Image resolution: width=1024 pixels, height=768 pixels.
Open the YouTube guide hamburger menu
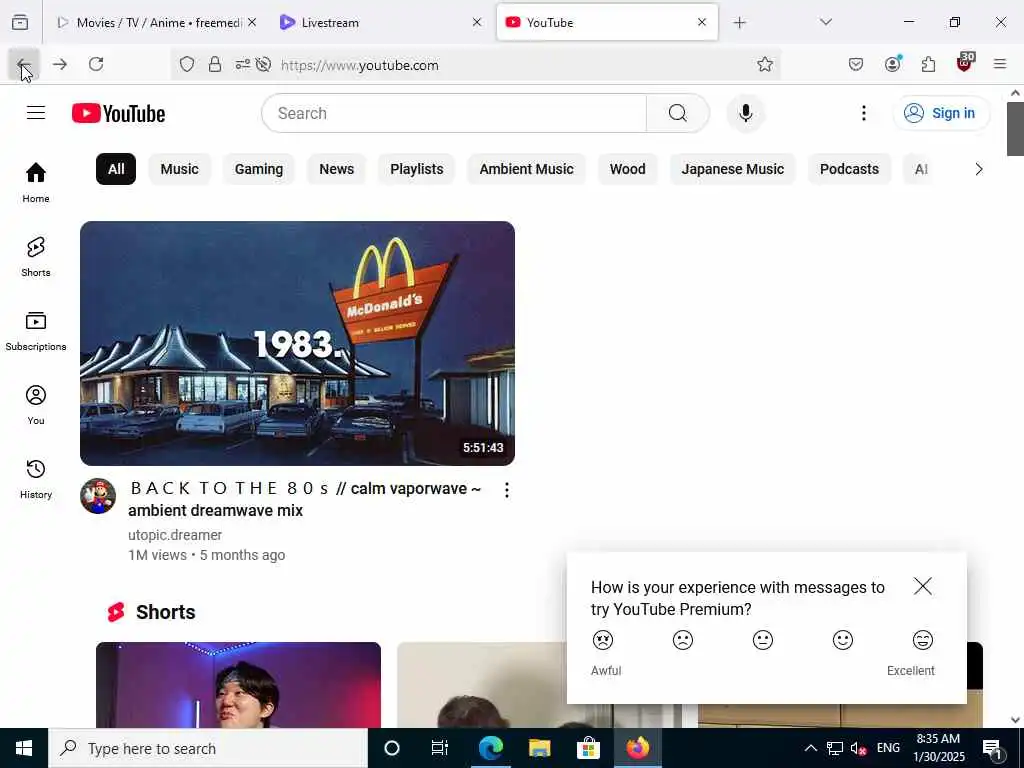click(x=36, y=113)
